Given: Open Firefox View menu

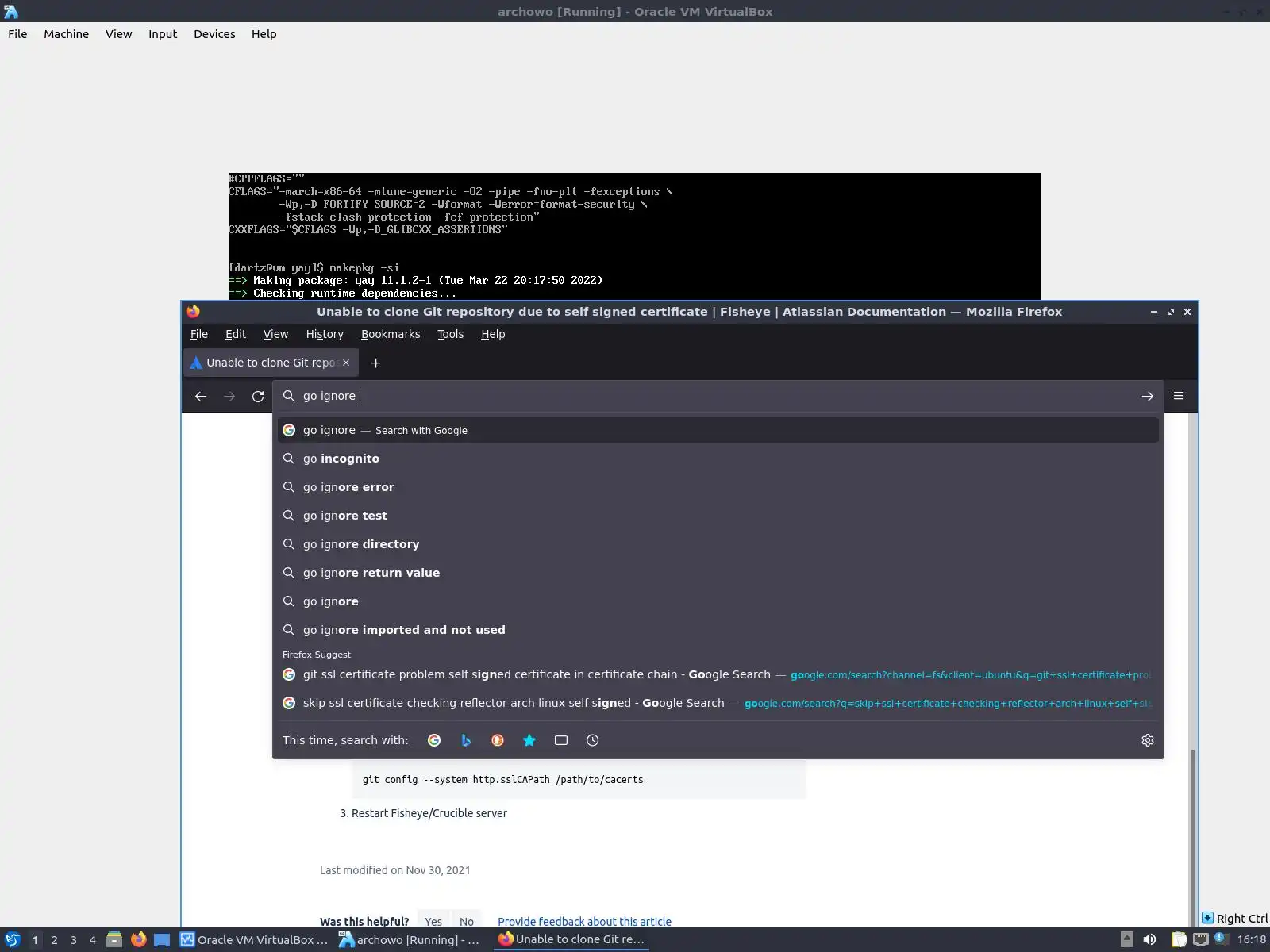Looking at the screenshot, I should click(275, 334).
